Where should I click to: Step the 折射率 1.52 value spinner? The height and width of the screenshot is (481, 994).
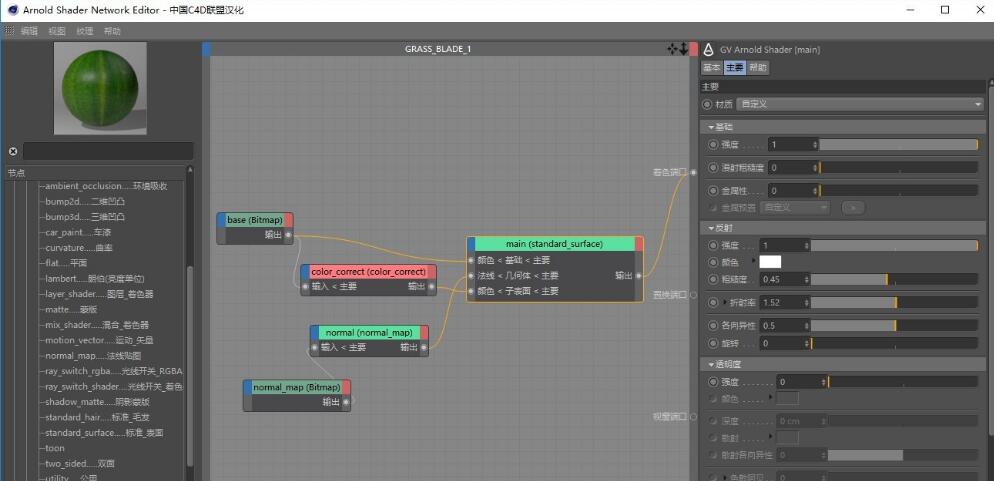tap(806, 302)
